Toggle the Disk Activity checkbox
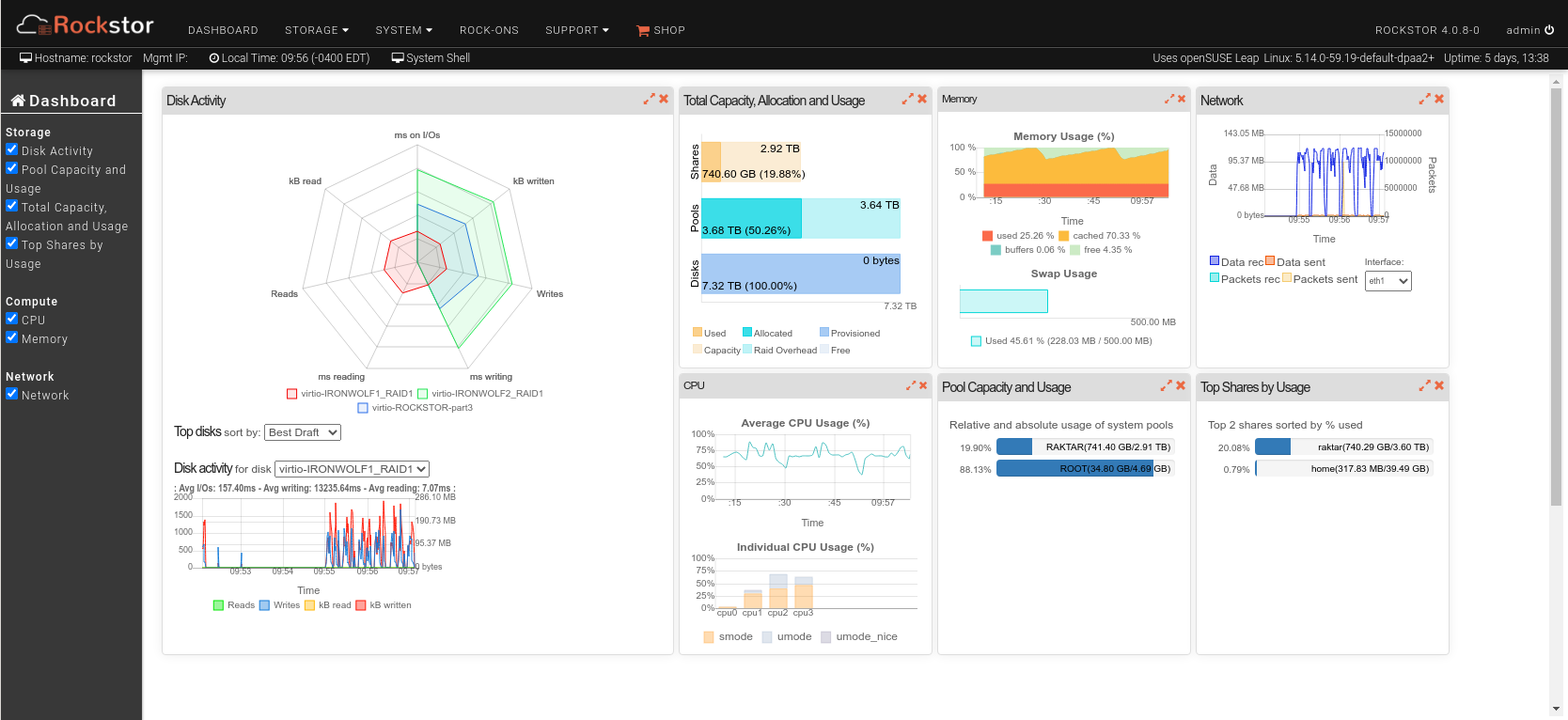The width and height of the screenshot is (1568, 720). pyautogui.click(x=12, y=149)
